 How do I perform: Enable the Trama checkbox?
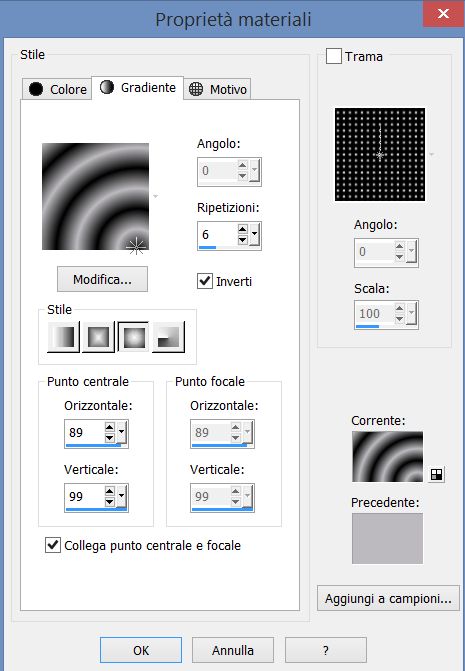(334, 56)
